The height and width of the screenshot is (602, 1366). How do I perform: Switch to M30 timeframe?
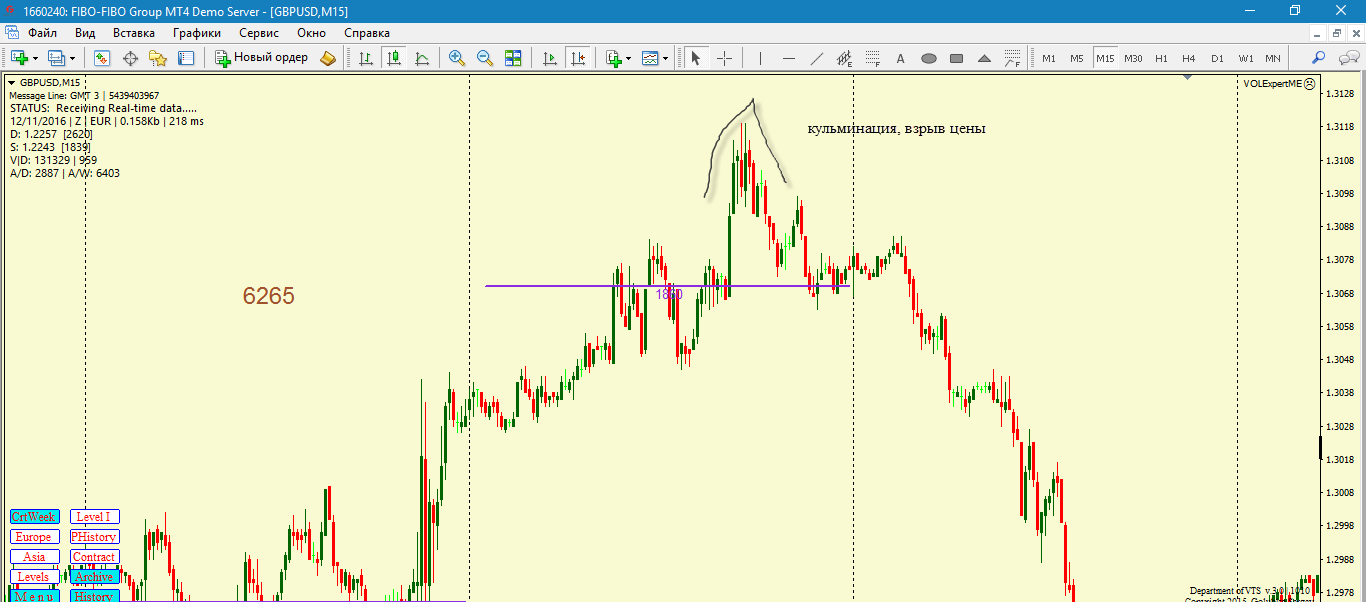[1133, 58]
